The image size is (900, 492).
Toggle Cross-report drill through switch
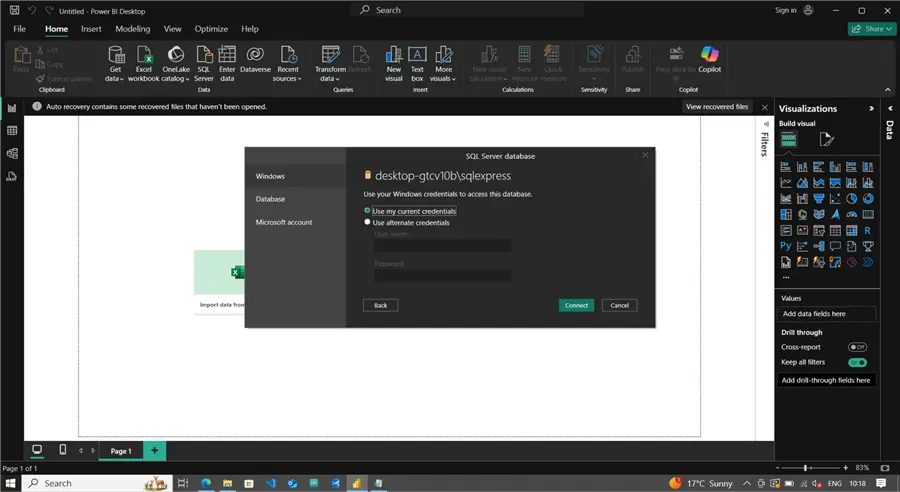pos(858,347)
